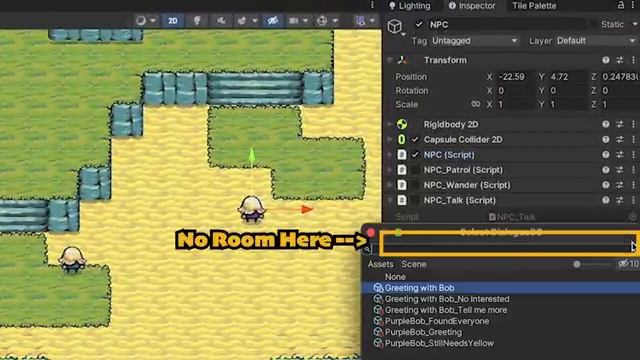Viewport: 640px width, 360px height.
Task: Click the GameObject cube icon
Action: click(395, 26)
